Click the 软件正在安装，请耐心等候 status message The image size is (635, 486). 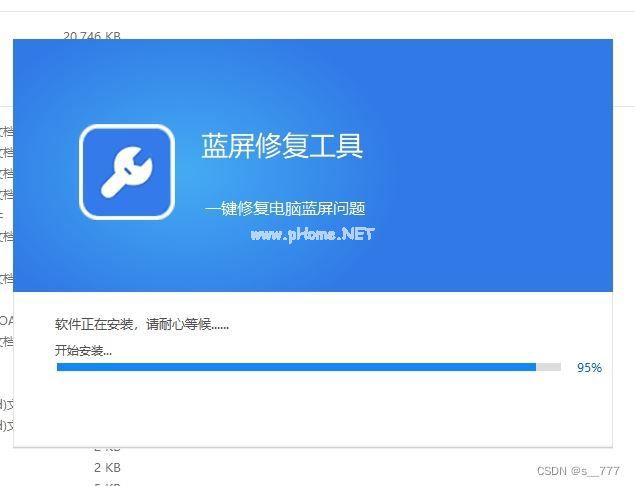click(x=142, y=324)
